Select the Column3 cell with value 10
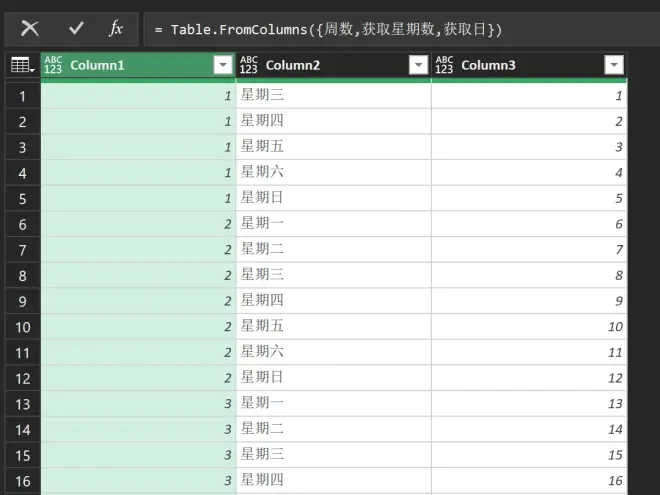Screen dimensions: 660x495 [x=530, y=327]
